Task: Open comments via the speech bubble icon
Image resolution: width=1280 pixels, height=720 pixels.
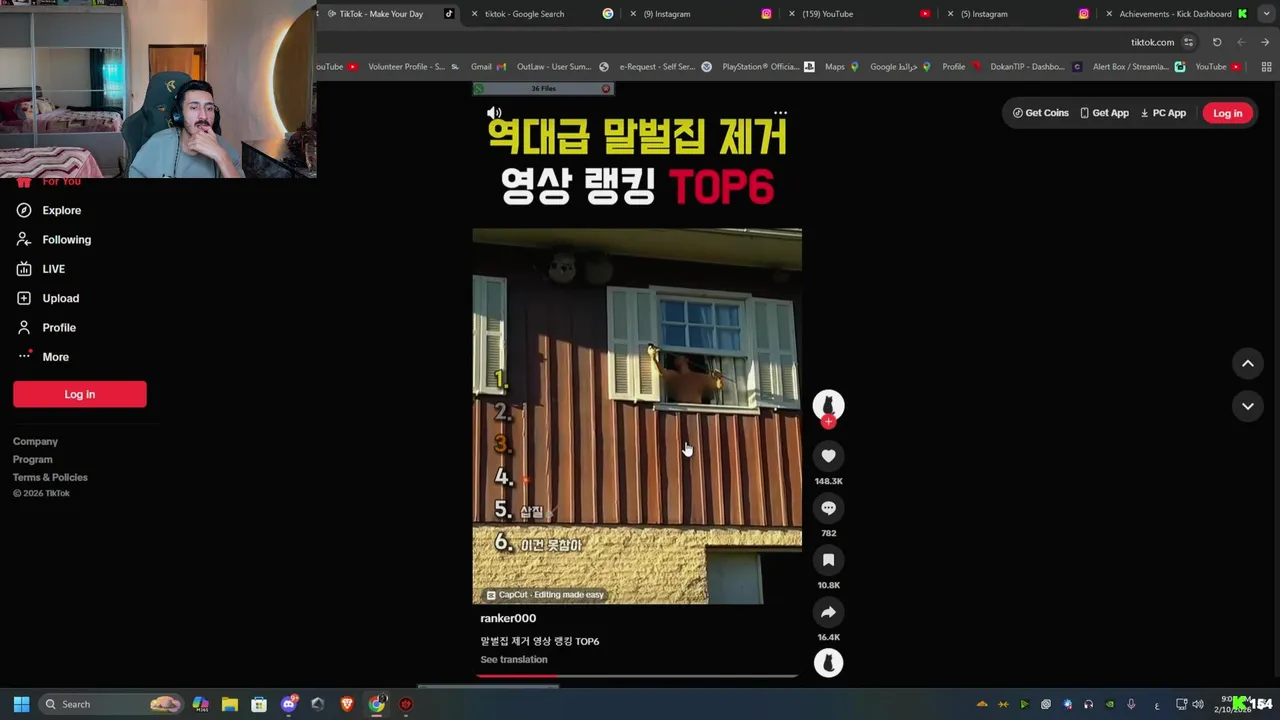Action: [828, 508]
